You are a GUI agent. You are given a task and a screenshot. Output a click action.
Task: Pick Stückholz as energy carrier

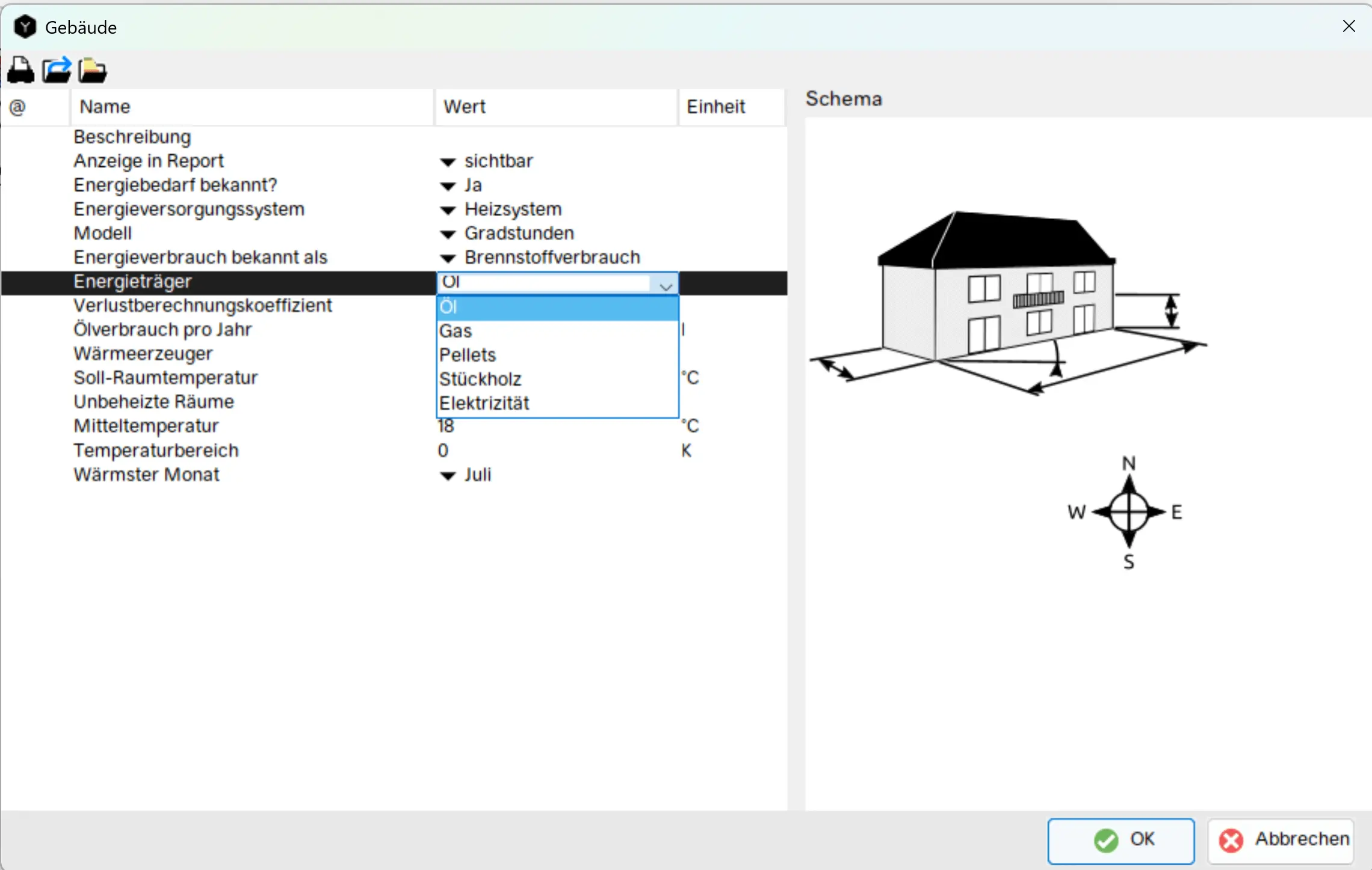[480, 379]
